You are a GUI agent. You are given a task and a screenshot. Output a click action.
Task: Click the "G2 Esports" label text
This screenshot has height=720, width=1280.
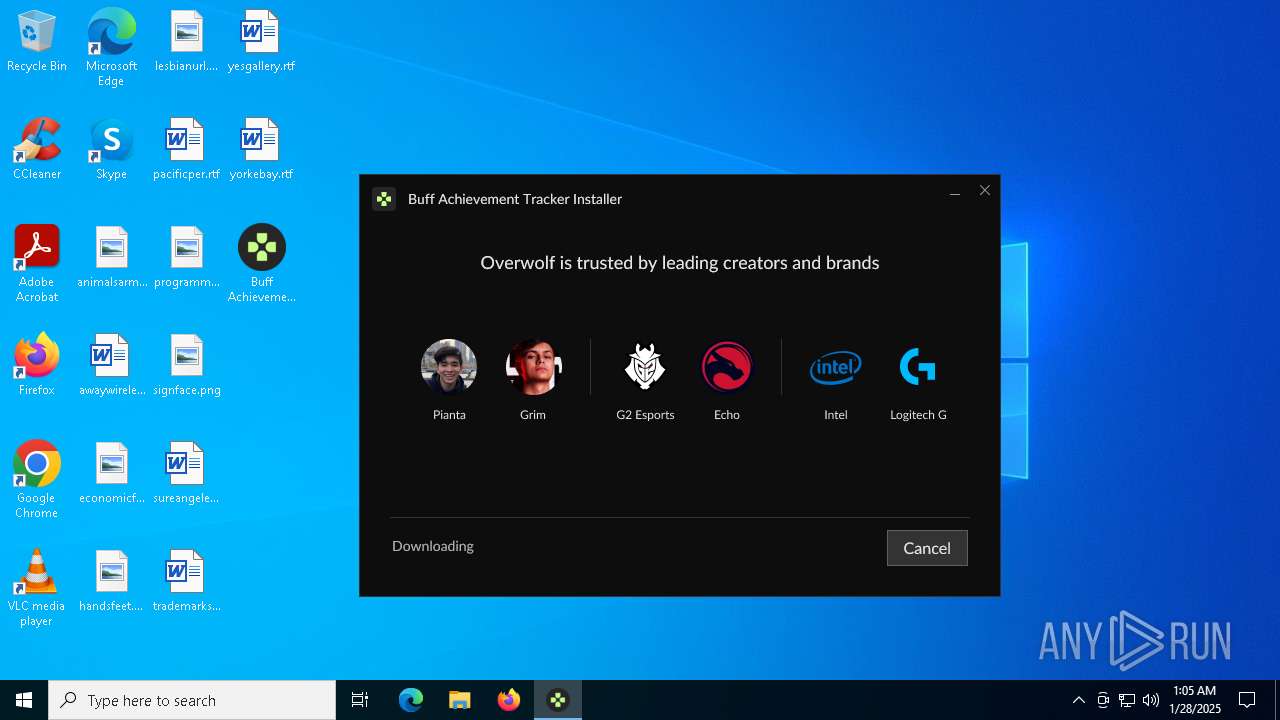click(x=645, y=415)
